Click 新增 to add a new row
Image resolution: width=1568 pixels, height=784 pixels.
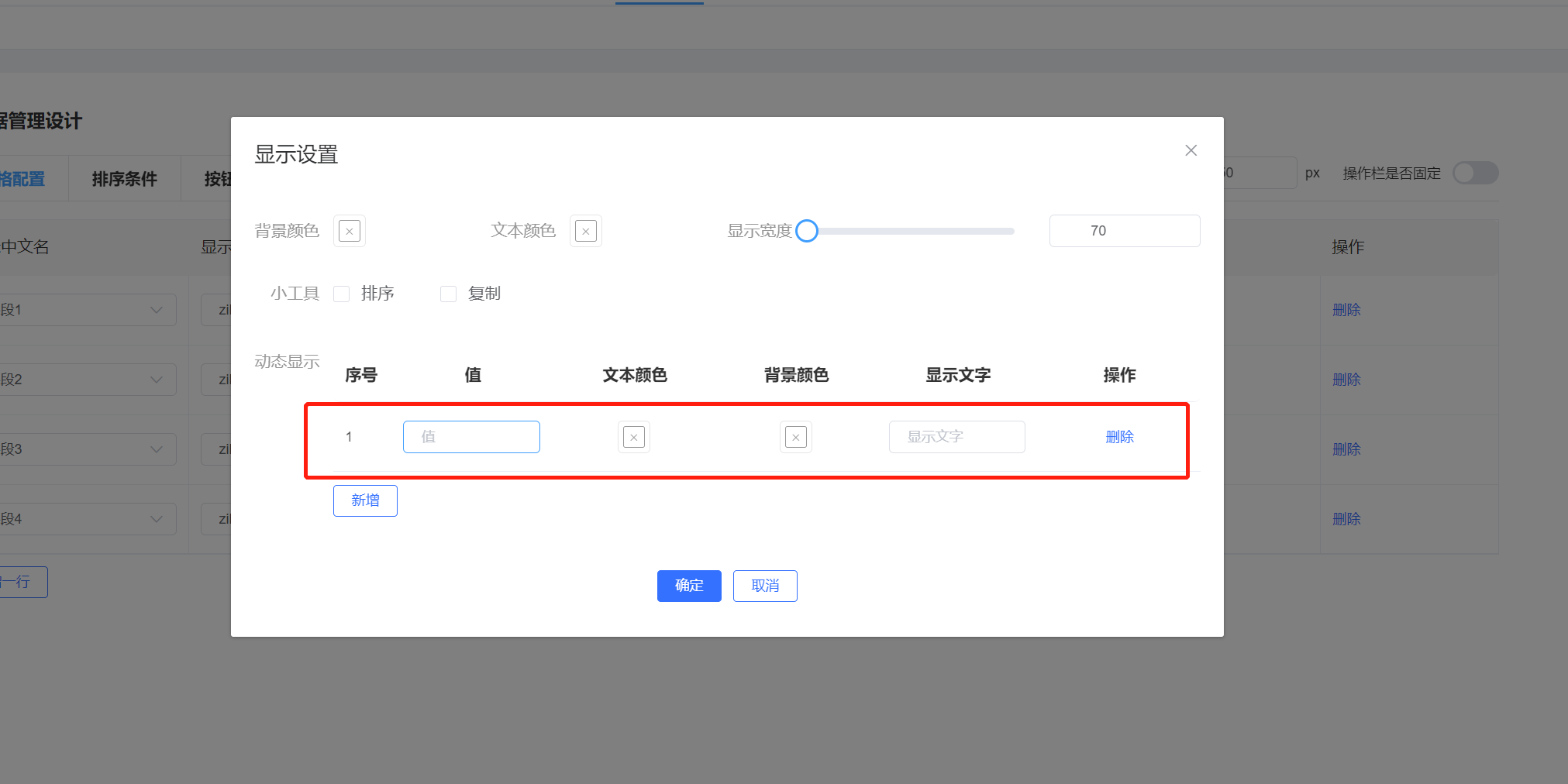(x=364, y=500)
